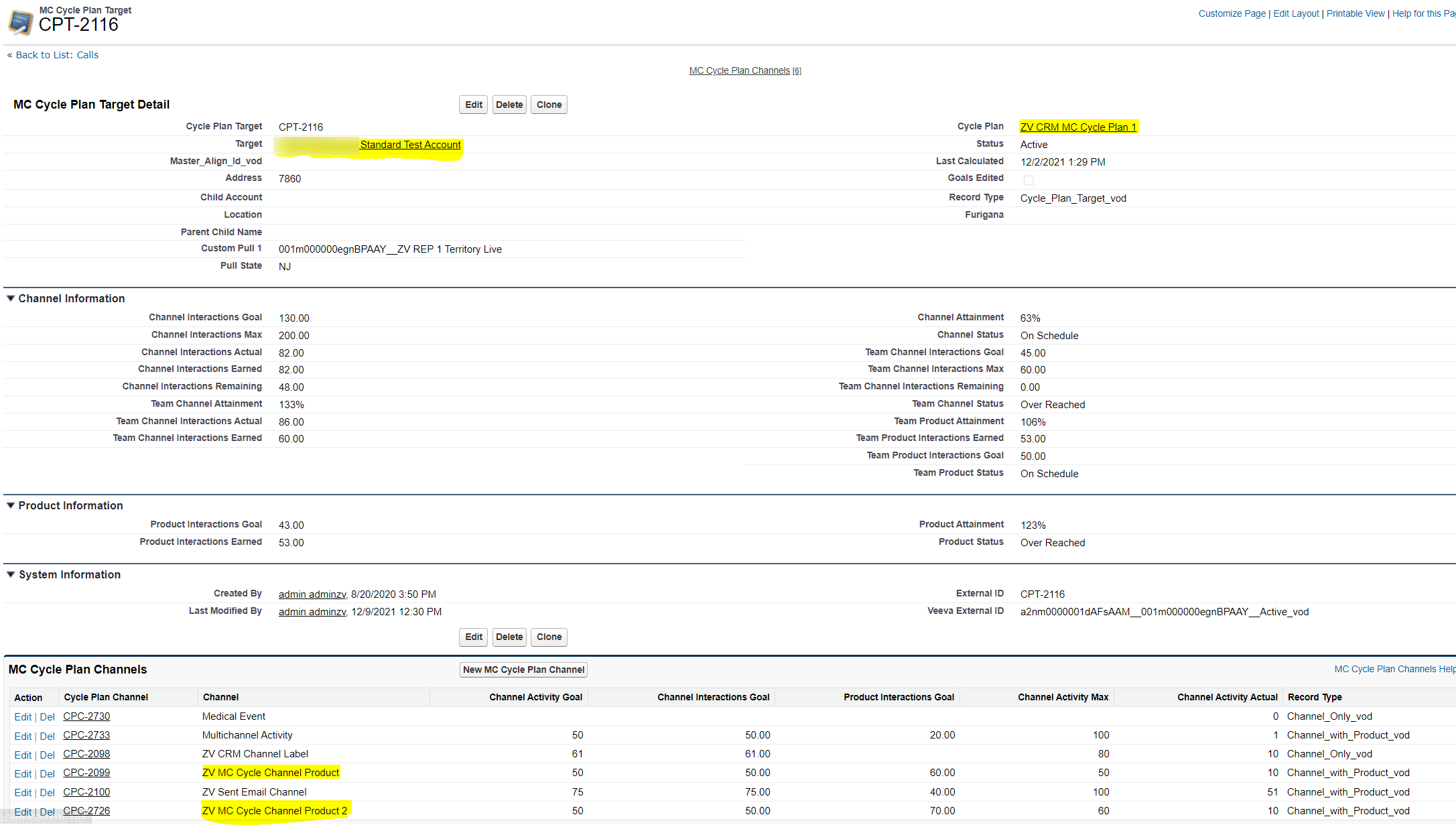Click the Edit button for this record
Viewport: 1456px width, 825px height.
(473, 105)
